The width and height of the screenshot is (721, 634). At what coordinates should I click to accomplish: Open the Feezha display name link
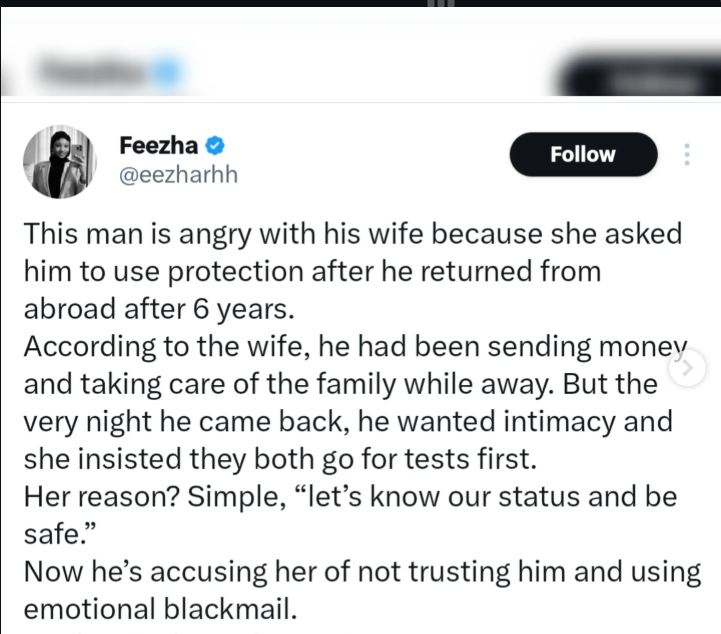click(158, 146)
